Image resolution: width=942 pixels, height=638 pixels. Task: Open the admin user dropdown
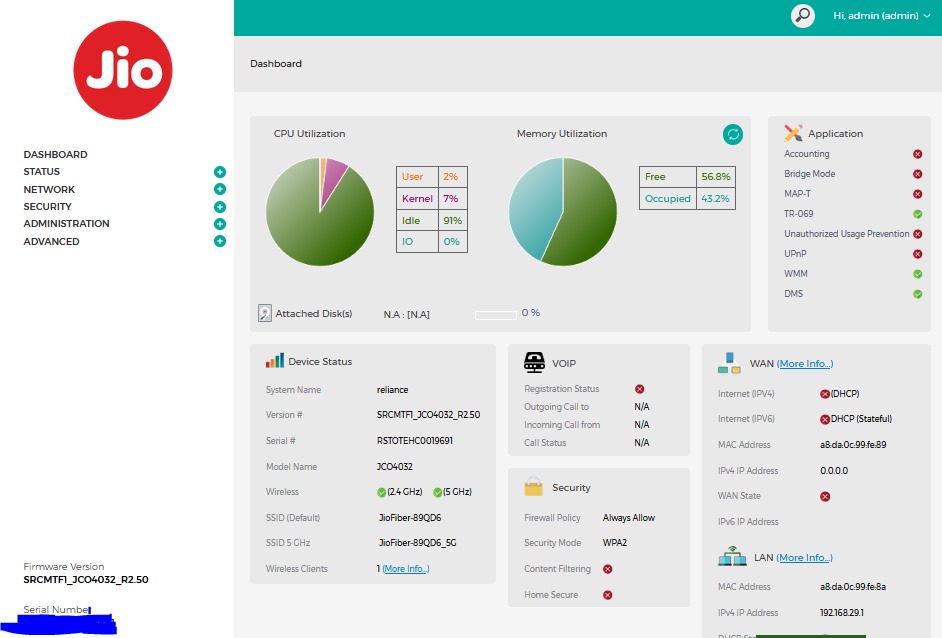(881, 16)
